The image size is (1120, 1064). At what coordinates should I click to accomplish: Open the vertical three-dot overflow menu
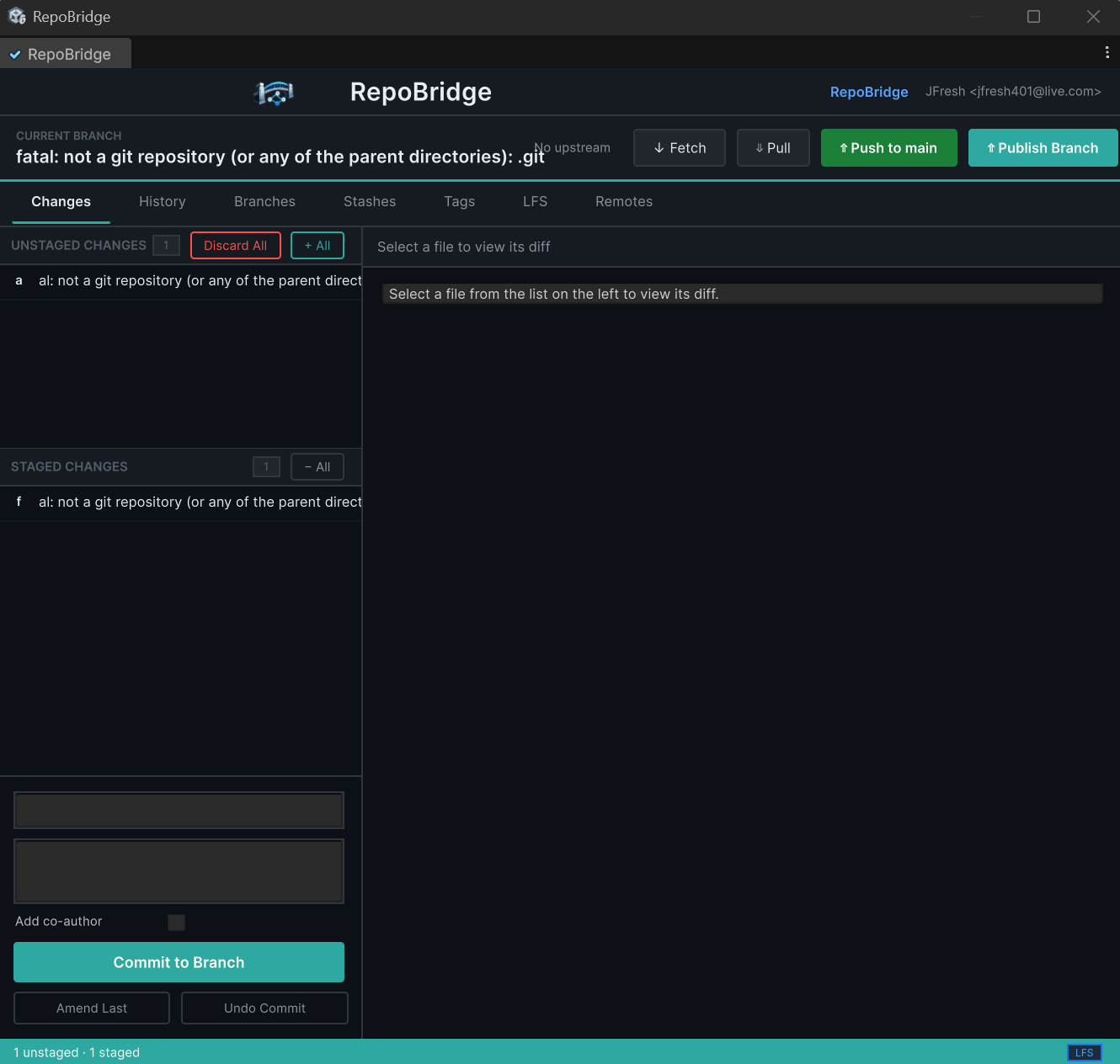(x=1107, y=52)
